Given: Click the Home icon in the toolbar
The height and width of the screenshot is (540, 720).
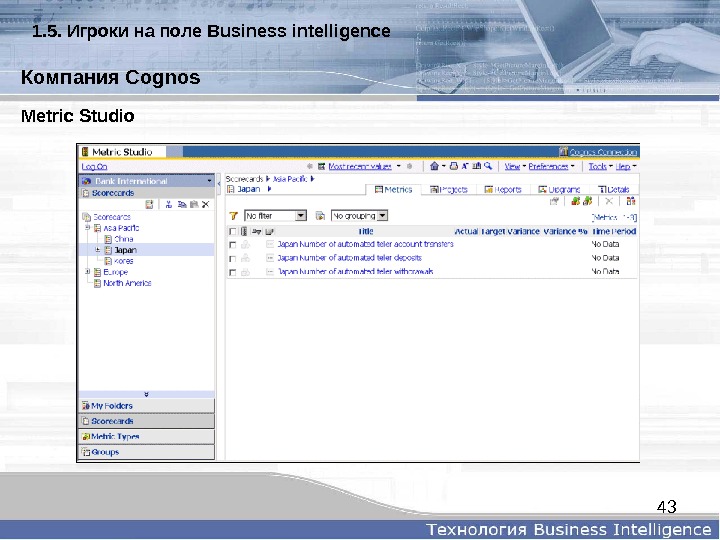Looking at the screenshot, I should coord(434,166).
